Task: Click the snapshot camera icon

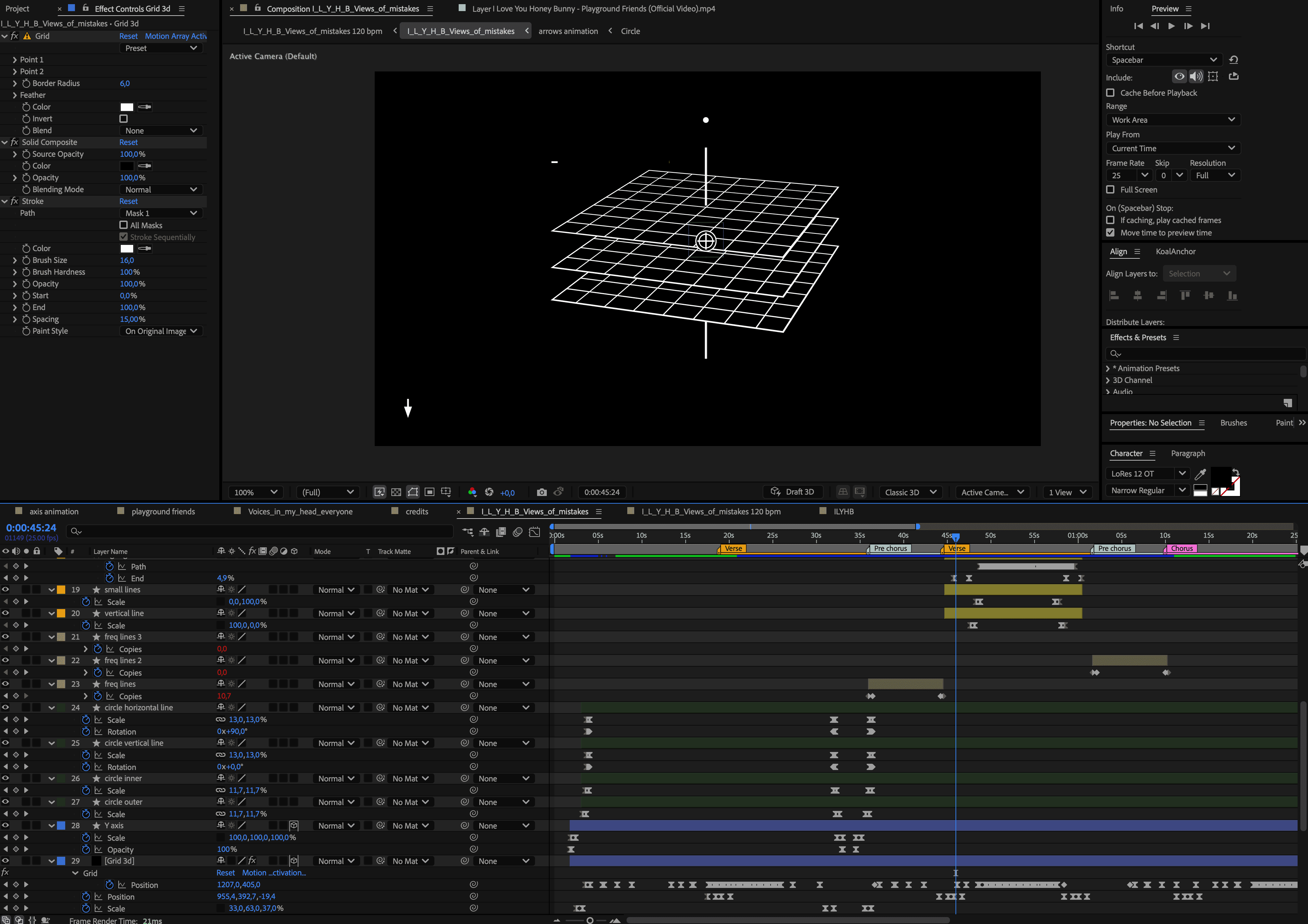Action: pos(541,492)
